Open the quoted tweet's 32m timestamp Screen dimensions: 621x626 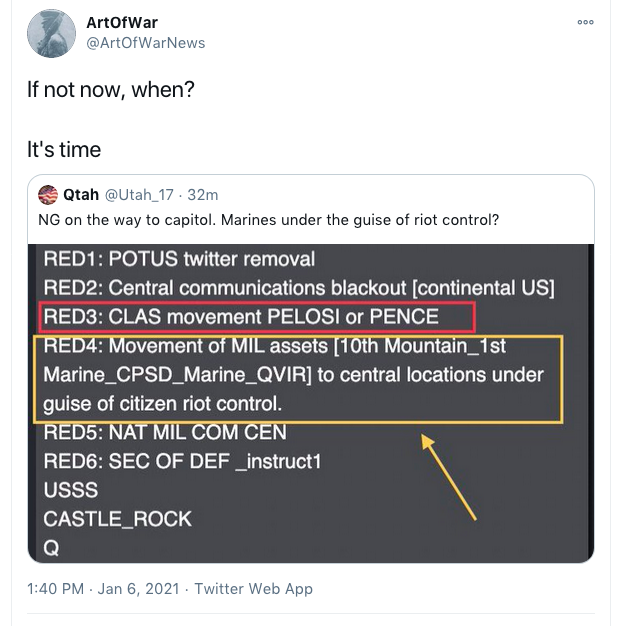click(203, 194)
